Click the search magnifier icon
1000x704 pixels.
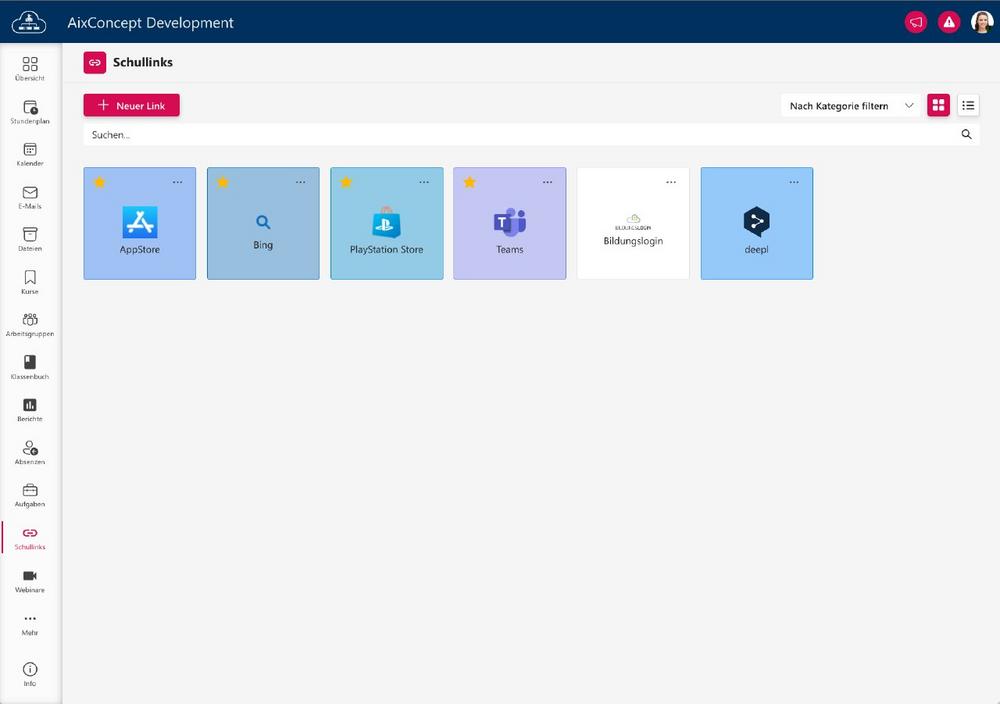click(x=966, y=134)
